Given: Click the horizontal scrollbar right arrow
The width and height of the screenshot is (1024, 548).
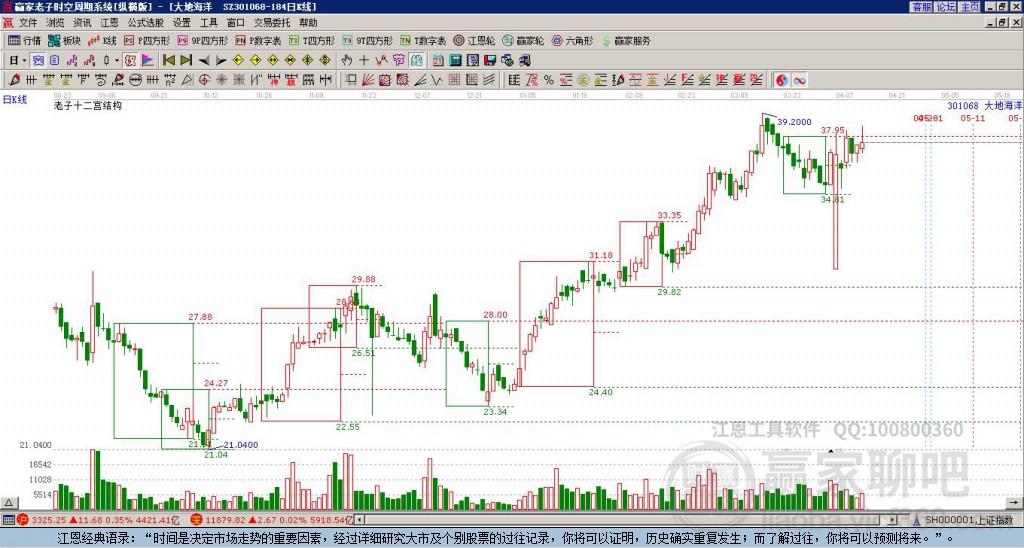Looking at the screenshot, I should [892, 520].
